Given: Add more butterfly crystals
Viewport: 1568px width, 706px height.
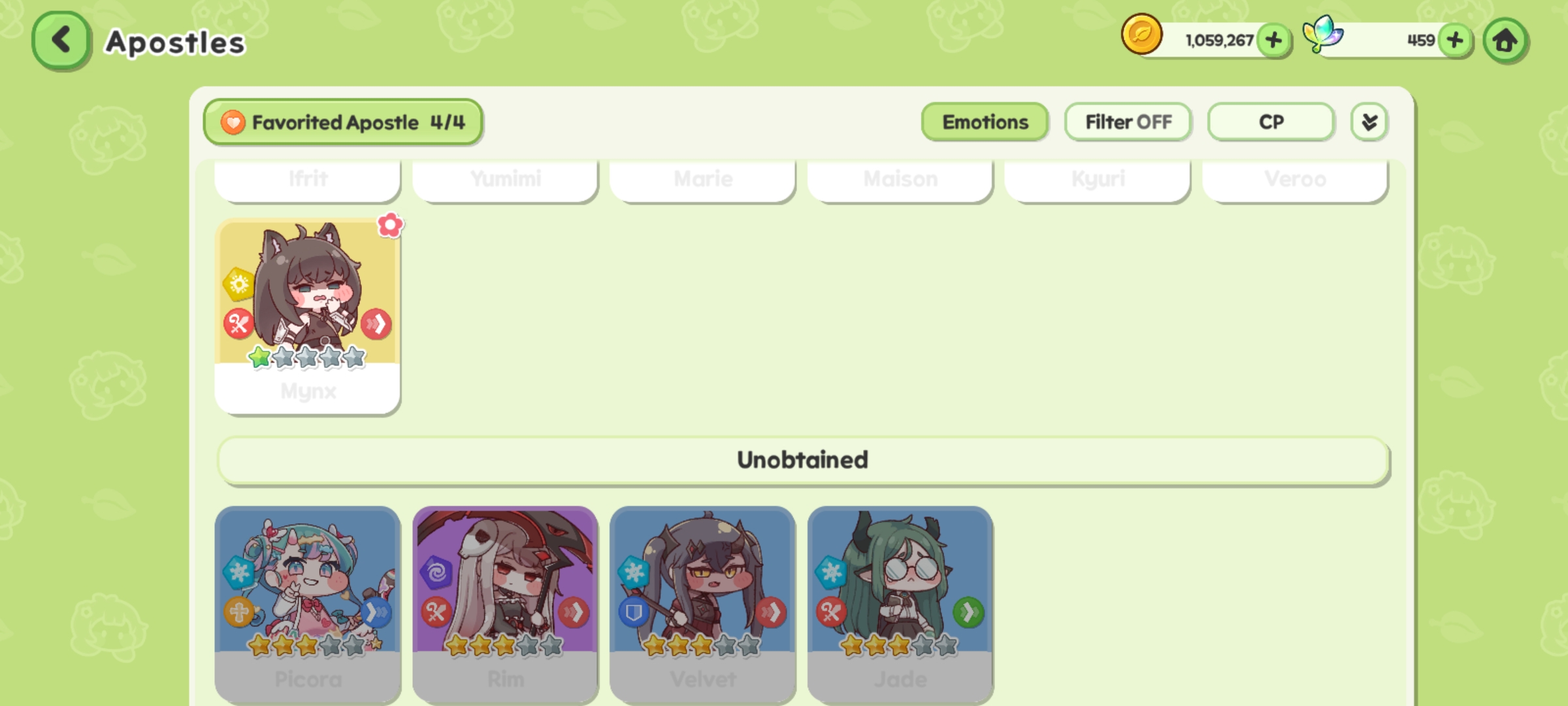Looking at the screenshot, I should click(x=1456, y=41).
